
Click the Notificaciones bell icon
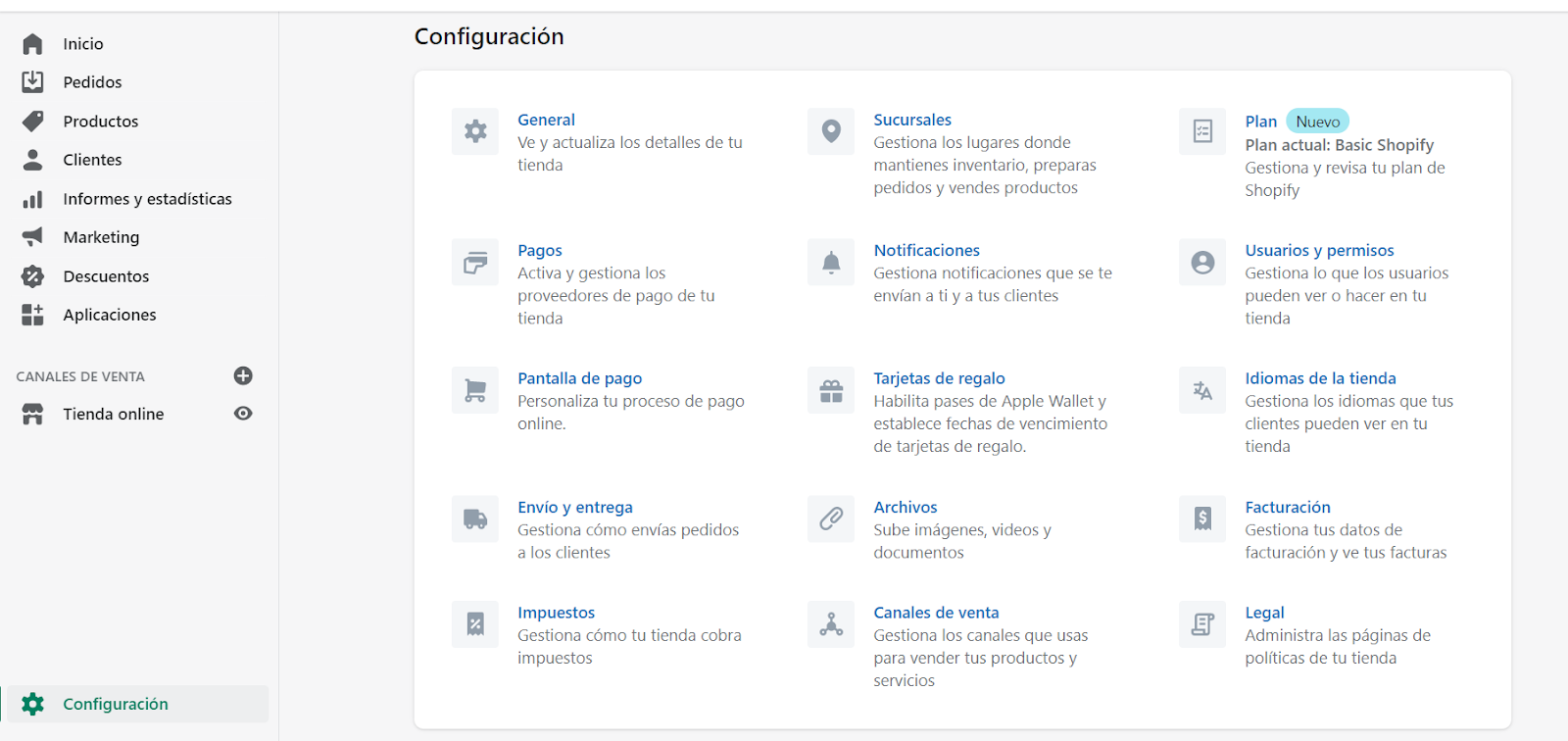(831, 262)
